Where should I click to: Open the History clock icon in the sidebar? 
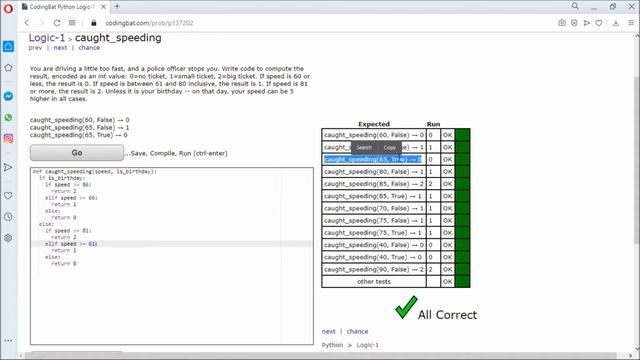[8, 217]
